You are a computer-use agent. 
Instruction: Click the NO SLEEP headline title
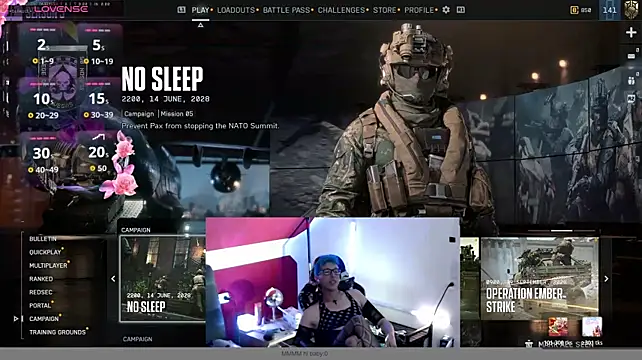click(162, 79)
